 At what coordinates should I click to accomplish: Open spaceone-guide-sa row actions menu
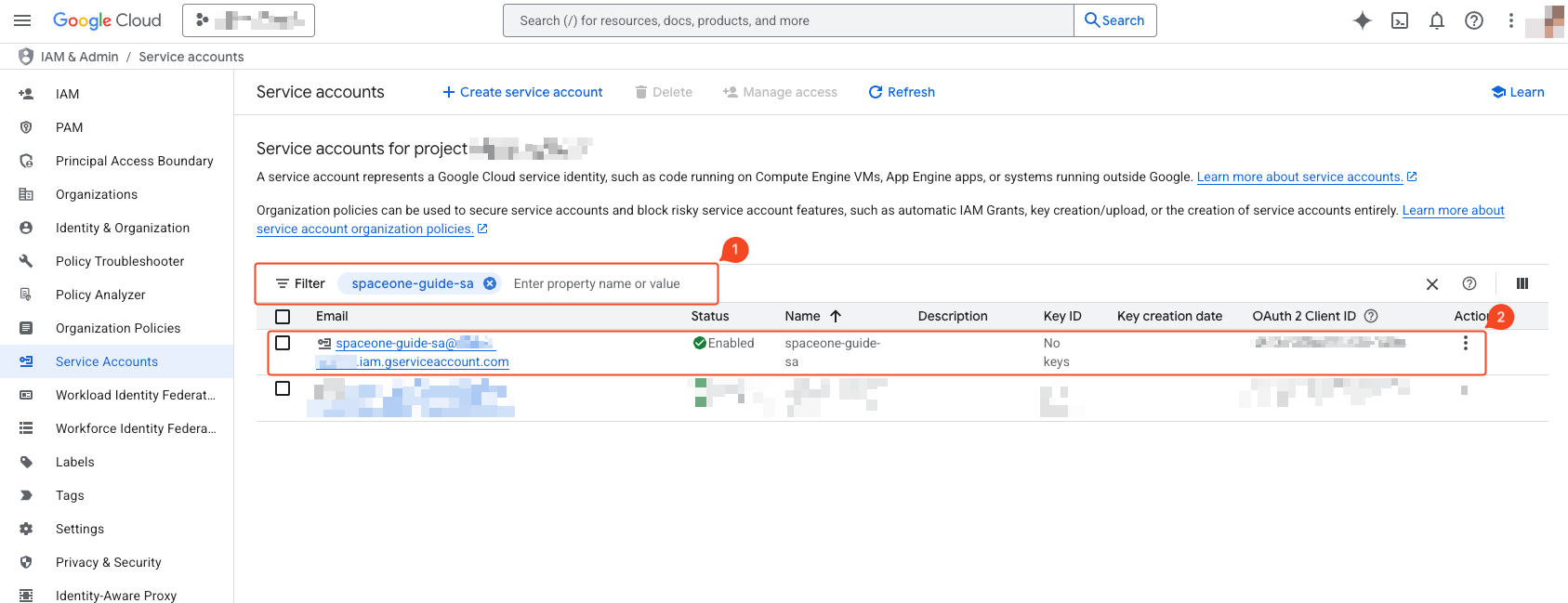[1466, 343]
